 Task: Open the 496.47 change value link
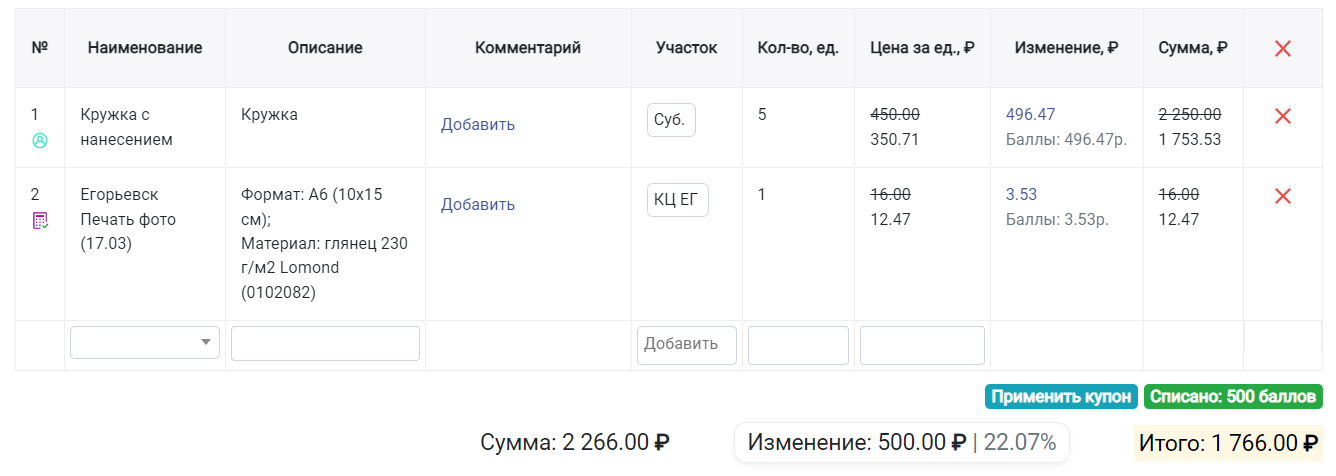(1030, 115)
